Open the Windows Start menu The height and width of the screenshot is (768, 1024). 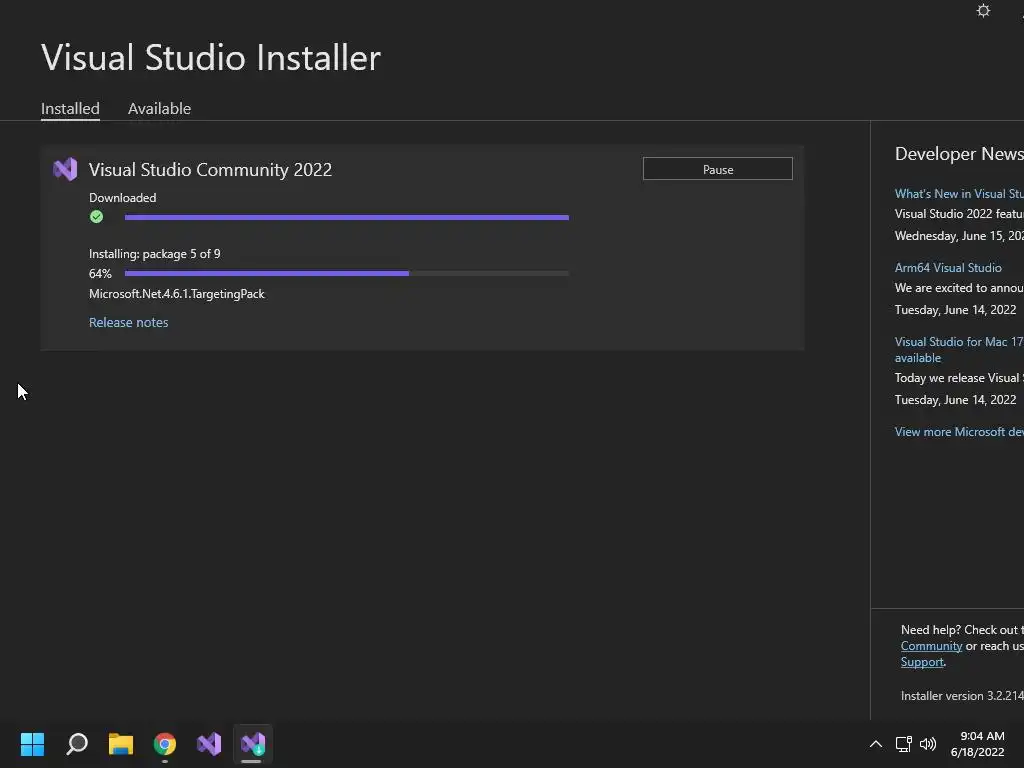[x=32, y=744]
